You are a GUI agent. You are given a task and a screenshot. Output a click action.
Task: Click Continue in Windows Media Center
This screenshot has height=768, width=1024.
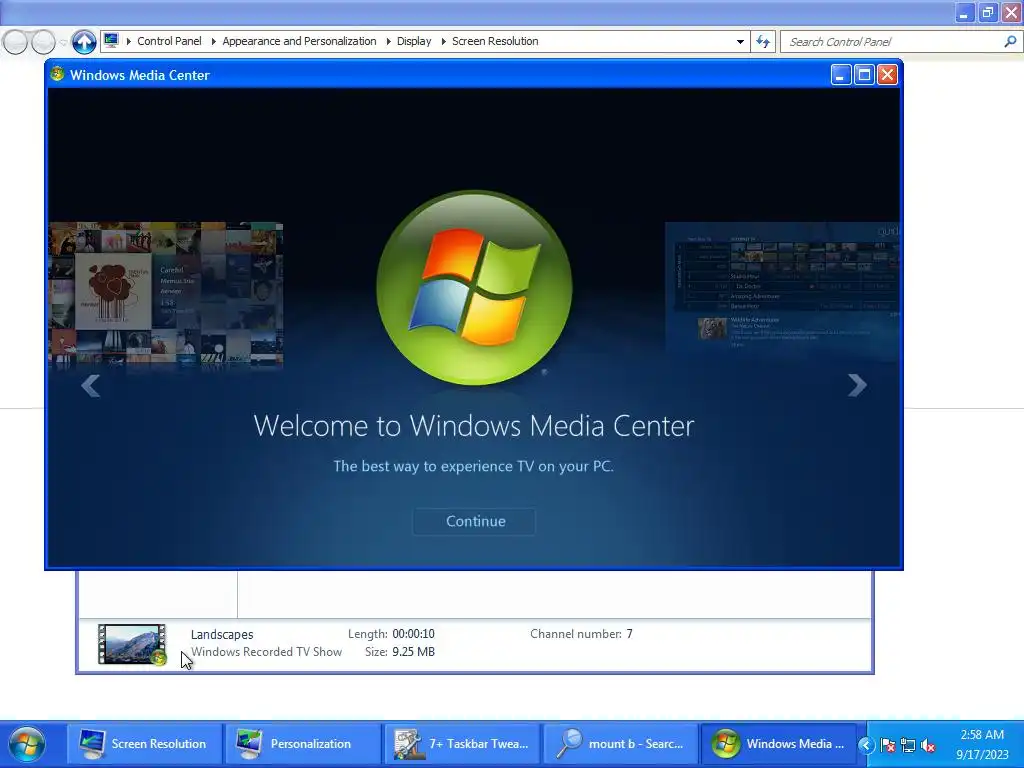[x=474, y=521]
